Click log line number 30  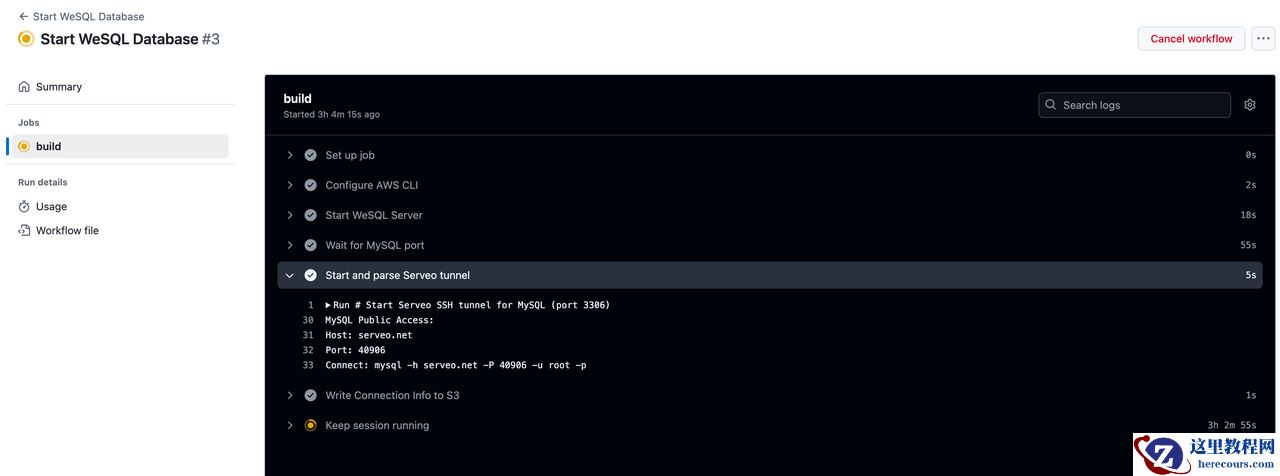(x=308, y=320)
